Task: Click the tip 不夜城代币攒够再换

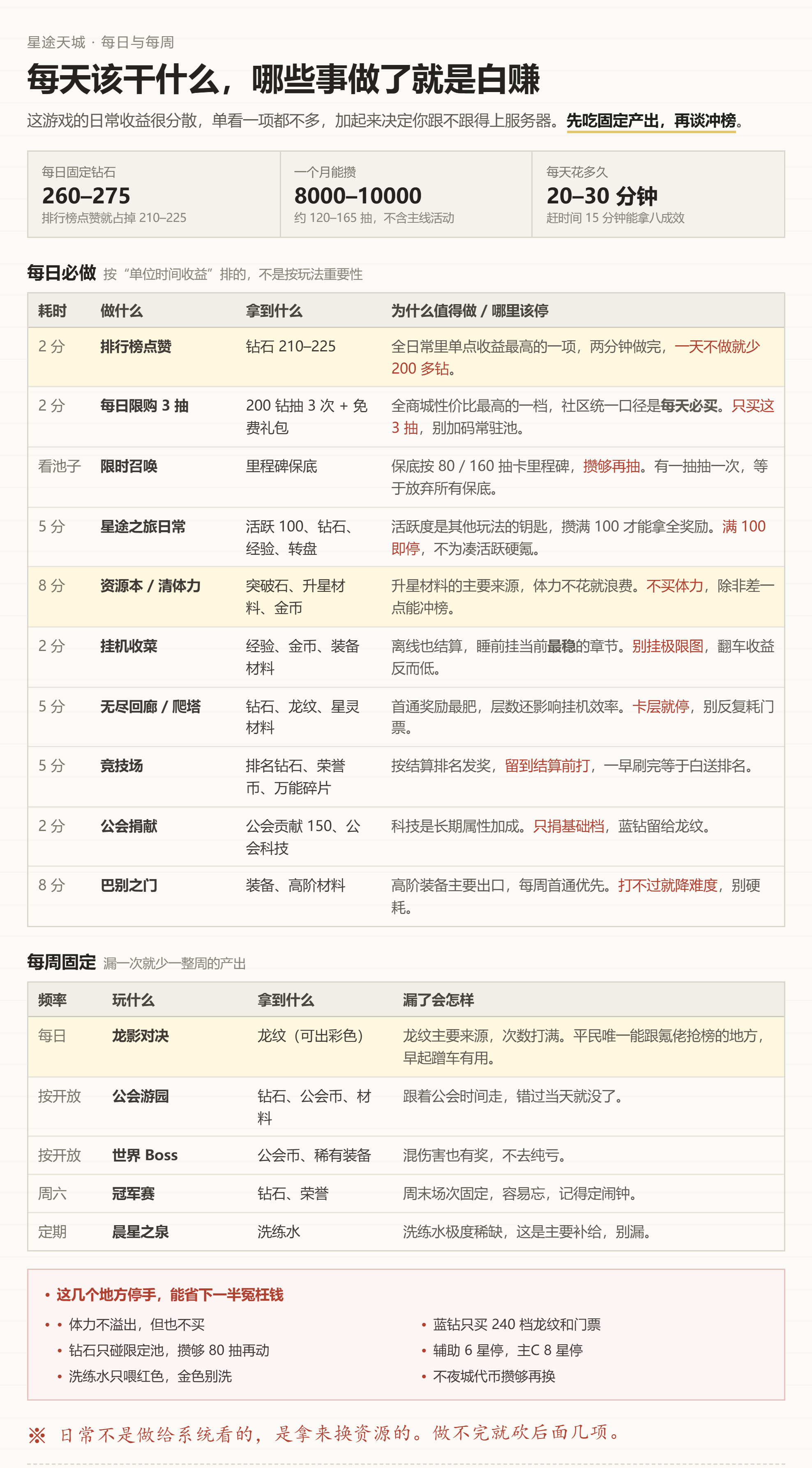Action: (494, 1377)
